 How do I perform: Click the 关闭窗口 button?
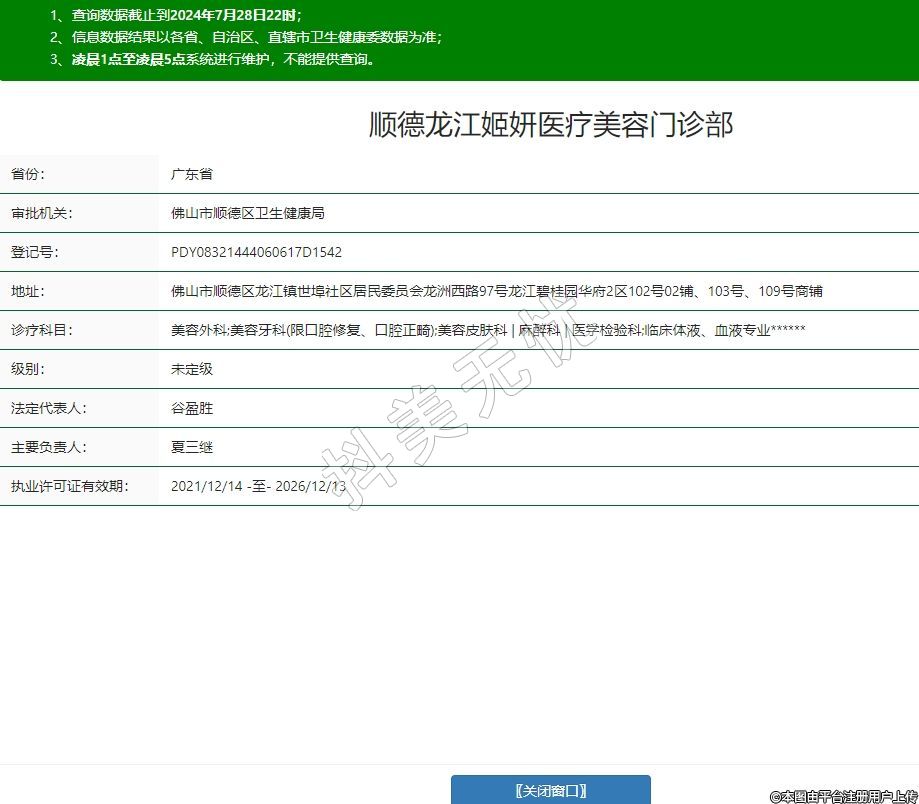(550, 790)
